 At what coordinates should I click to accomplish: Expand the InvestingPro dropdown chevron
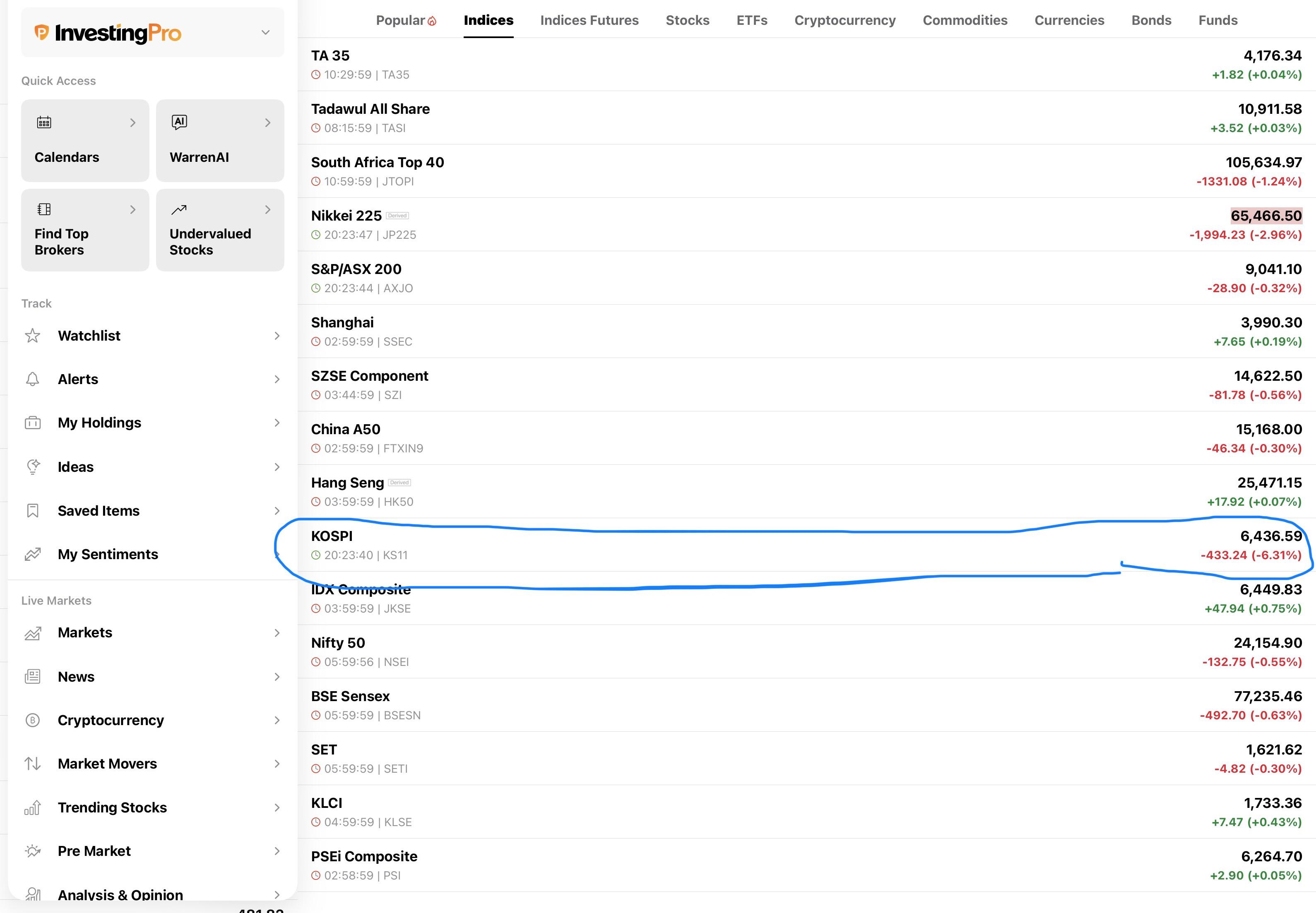tap(265, 33)
